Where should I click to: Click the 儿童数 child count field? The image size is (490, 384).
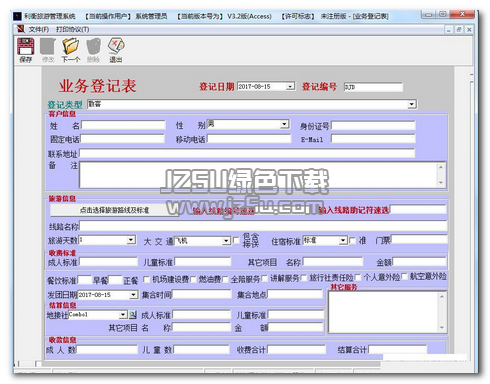(x=201, y=349)
